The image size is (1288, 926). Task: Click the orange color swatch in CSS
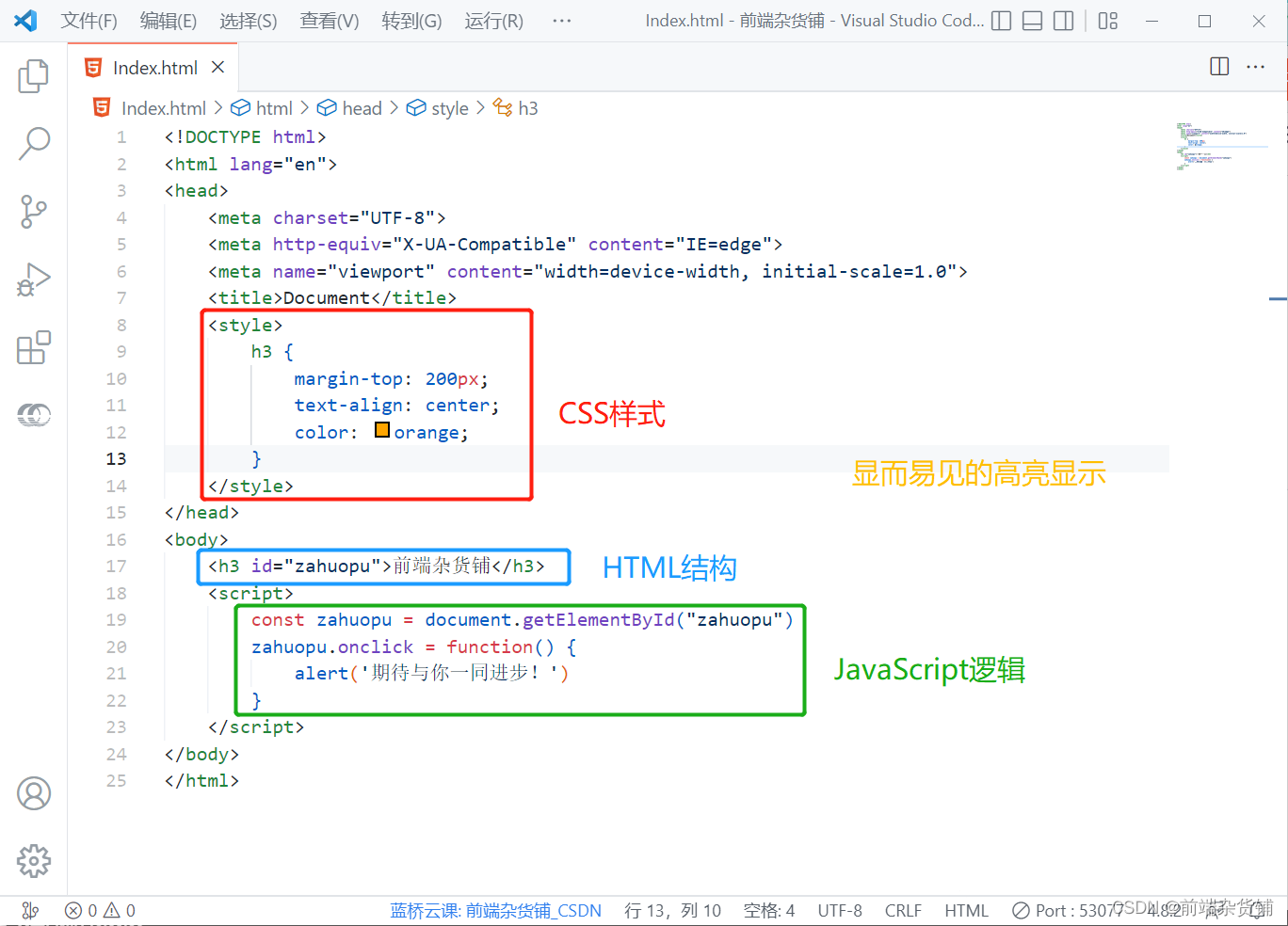coord(382,431)
